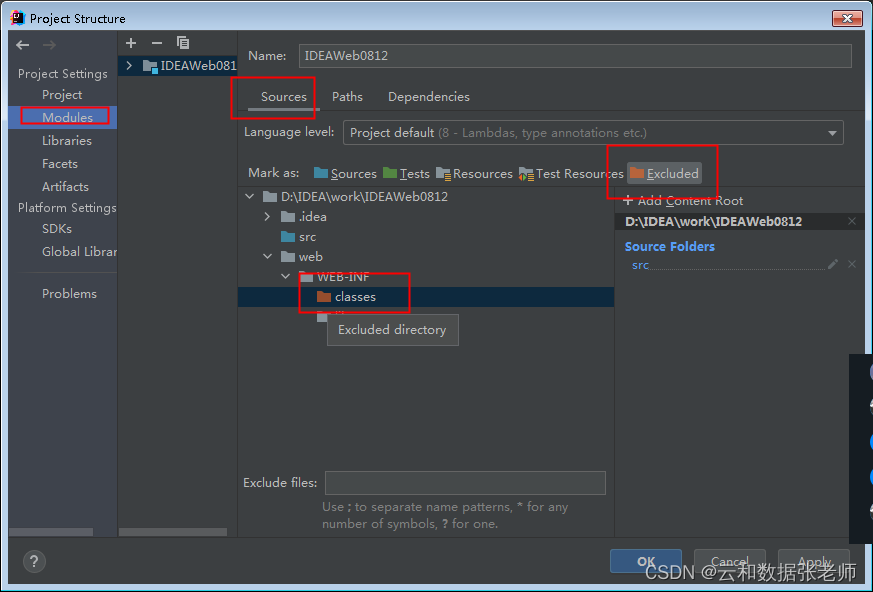Click inside the module Name field
Viewport: 873px width, 592px height.
575,56
